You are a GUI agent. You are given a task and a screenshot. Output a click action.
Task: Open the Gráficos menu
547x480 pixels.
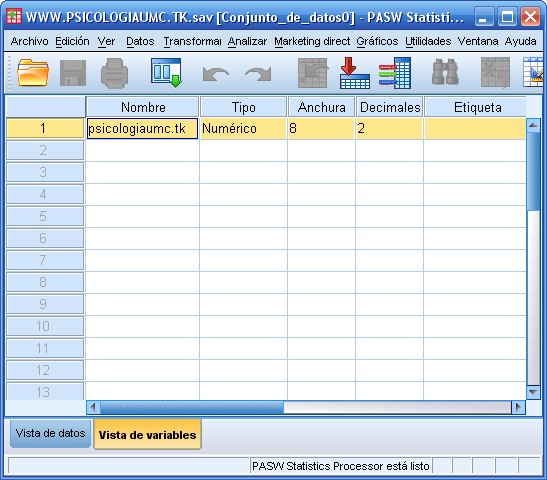pyautogui.click(x=377, y=41)
